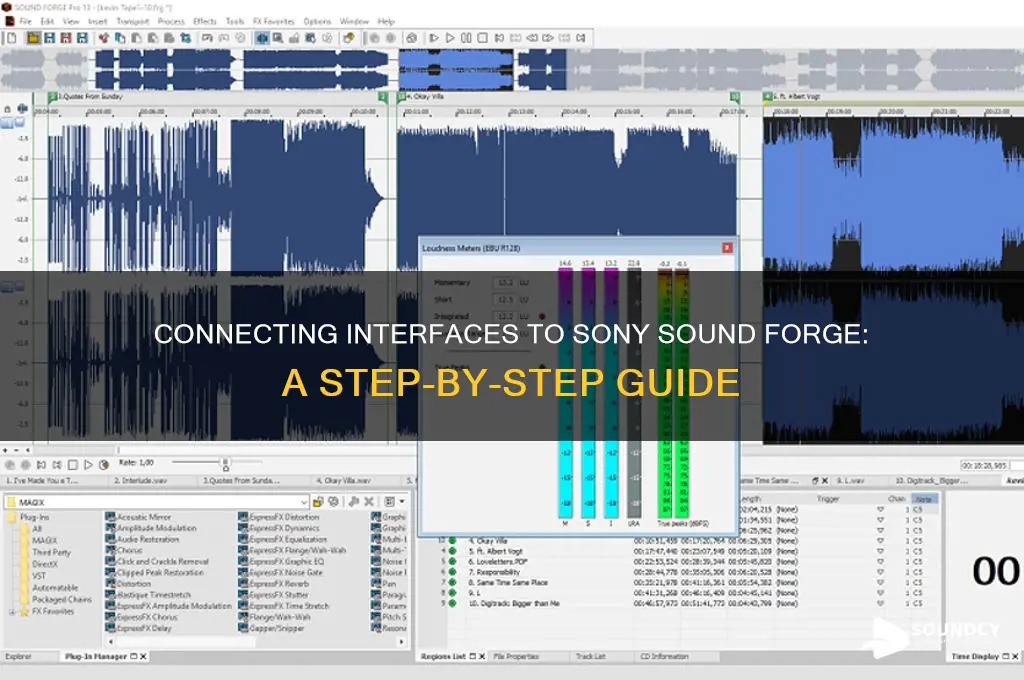This screenshot has height=680, width=1024.
Task: Click Play in the data window transport
Action: pyautogui.click(x=88, y=464)
